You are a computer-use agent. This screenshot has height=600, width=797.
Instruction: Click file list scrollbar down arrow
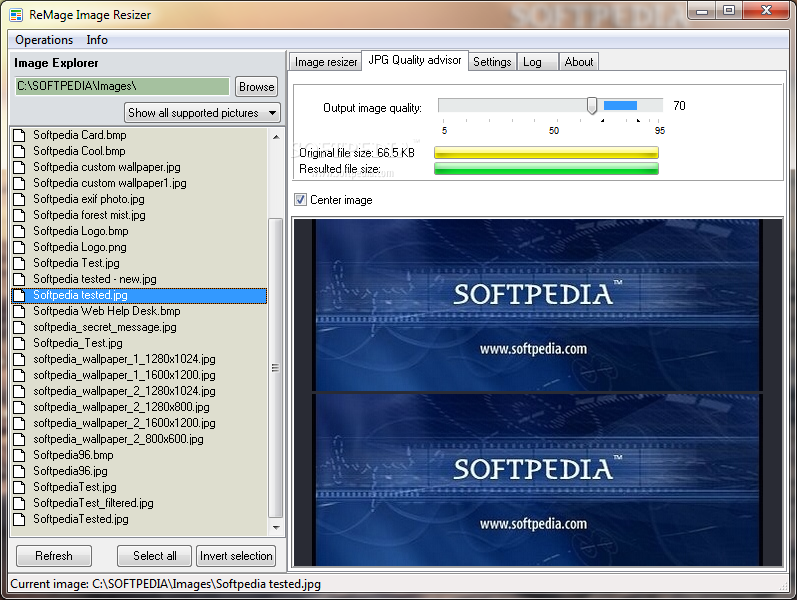pos(275,528)
